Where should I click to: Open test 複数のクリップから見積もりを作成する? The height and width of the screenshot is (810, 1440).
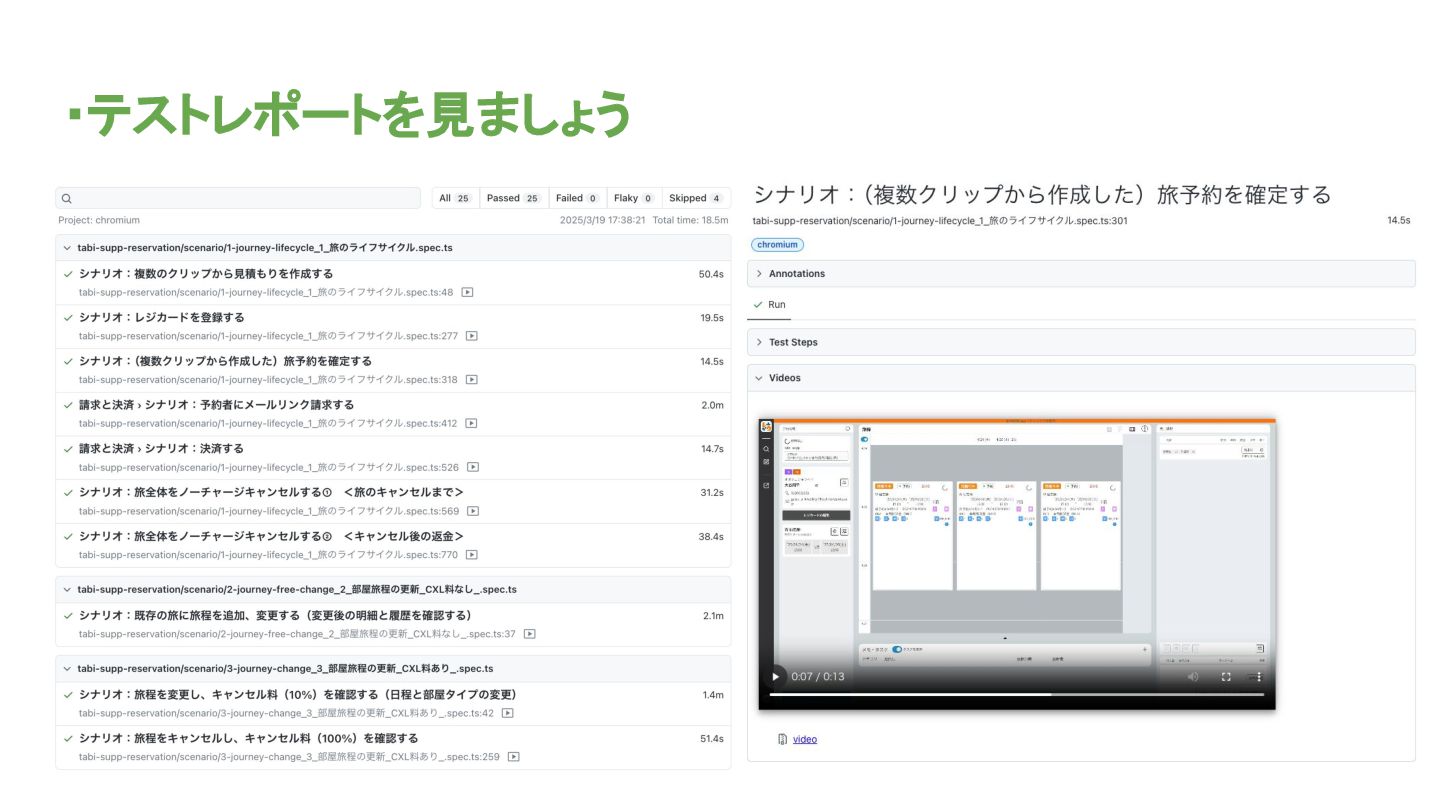[x=206, y=274]
